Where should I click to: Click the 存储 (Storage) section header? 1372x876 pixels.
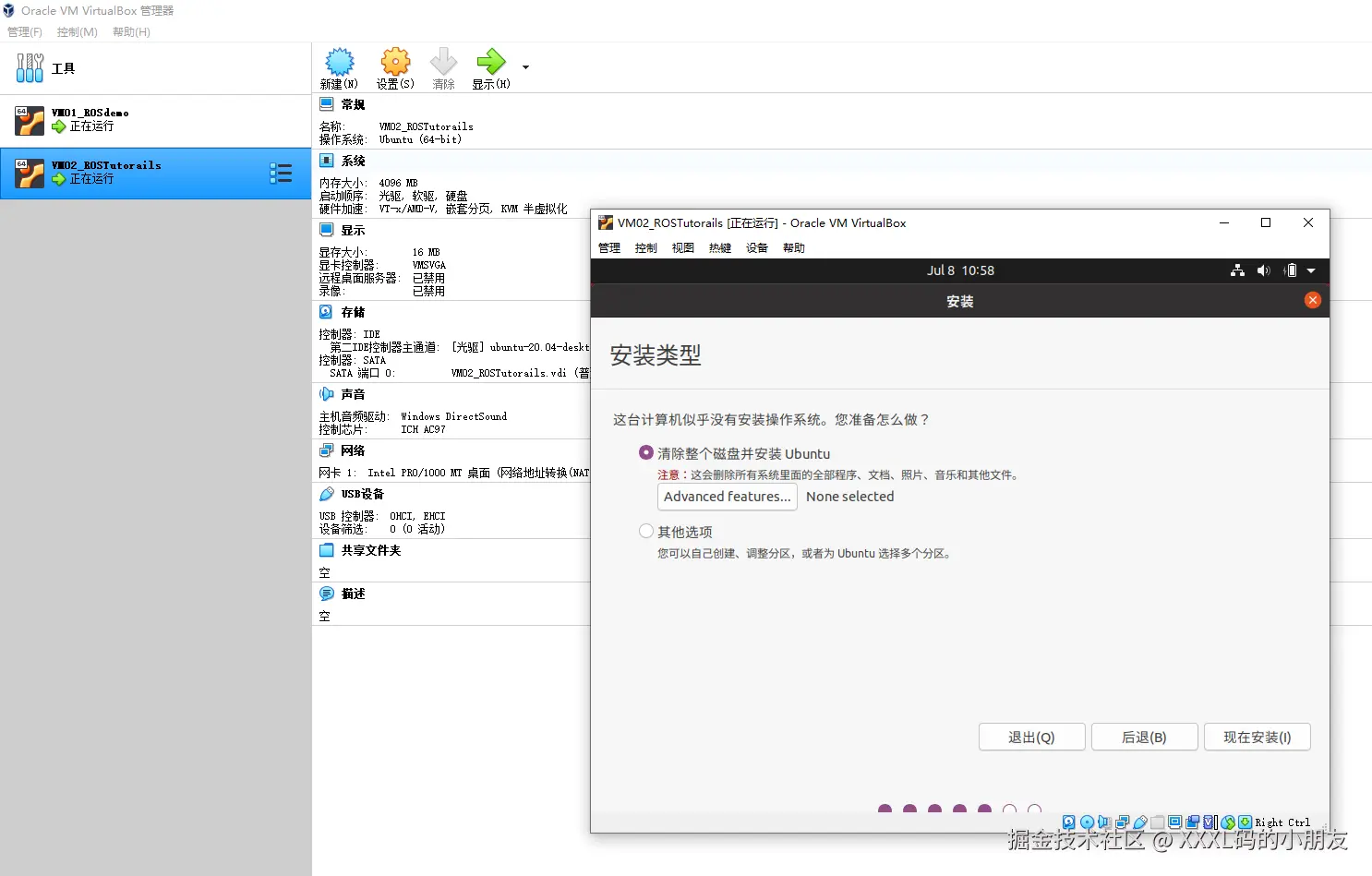tap(353, 312)
